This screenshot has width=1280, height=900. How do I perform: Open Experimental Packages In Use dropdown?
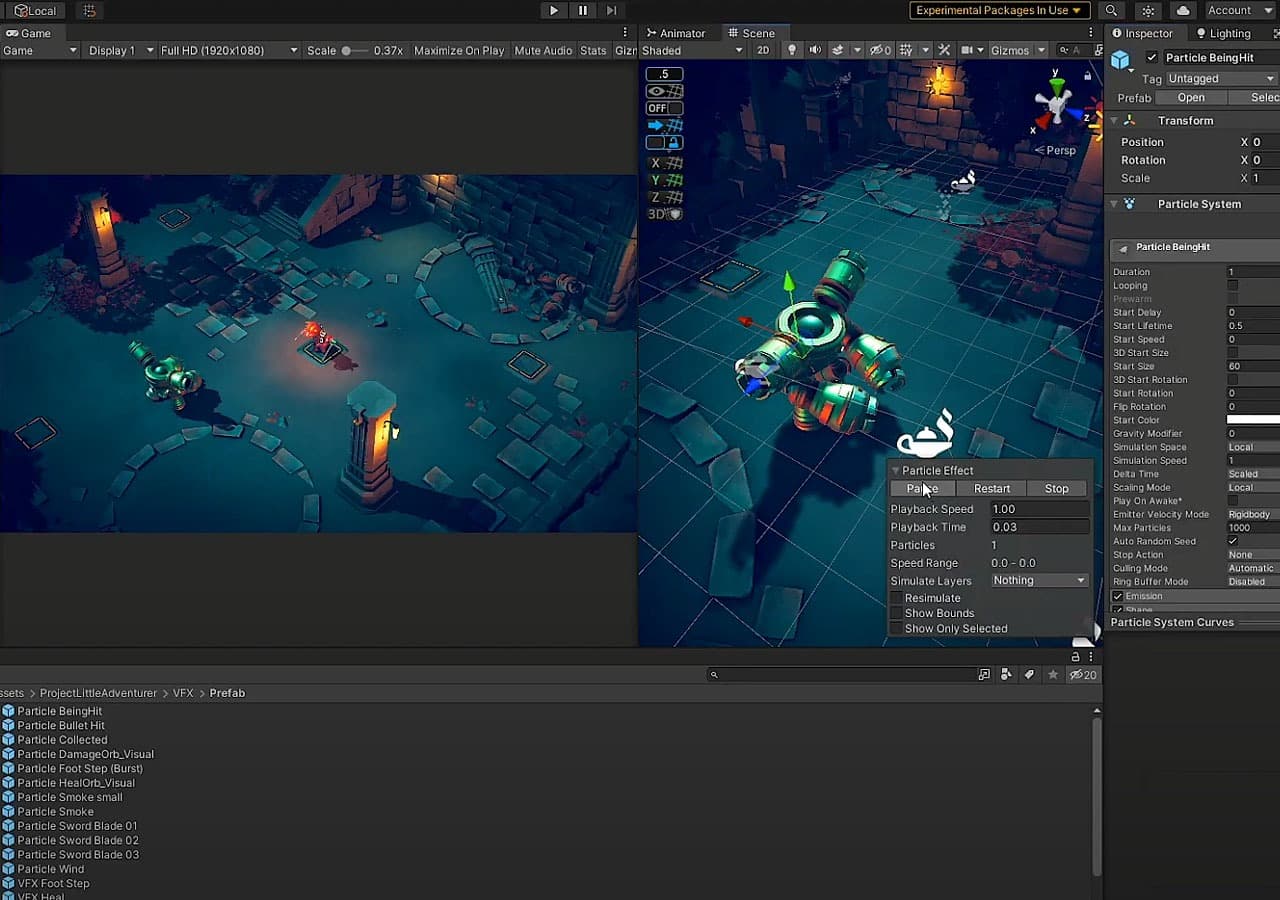click(x=998, y=10)
